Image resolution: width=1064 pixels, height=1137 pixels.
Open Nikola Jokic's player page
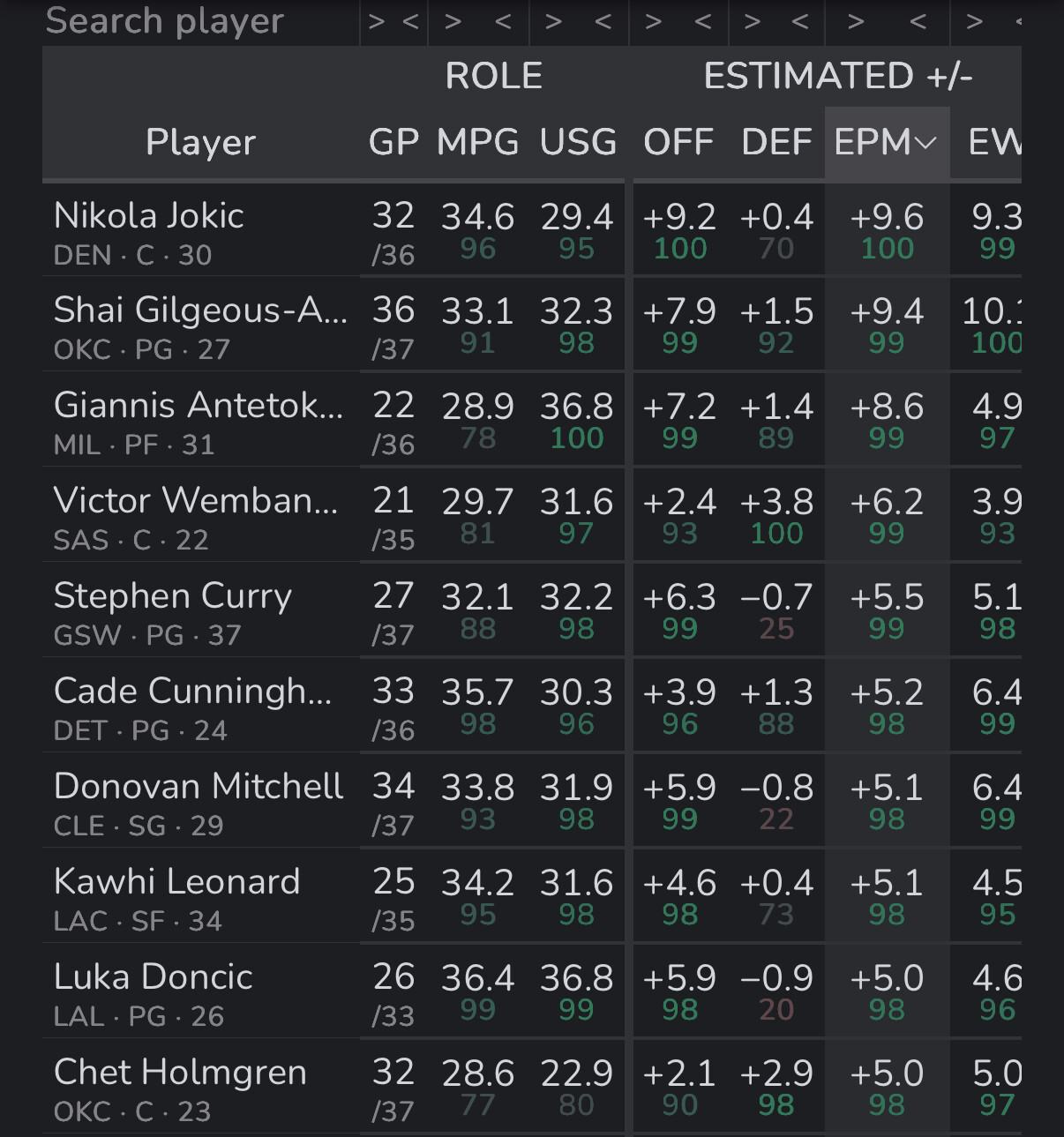(148, 216)
